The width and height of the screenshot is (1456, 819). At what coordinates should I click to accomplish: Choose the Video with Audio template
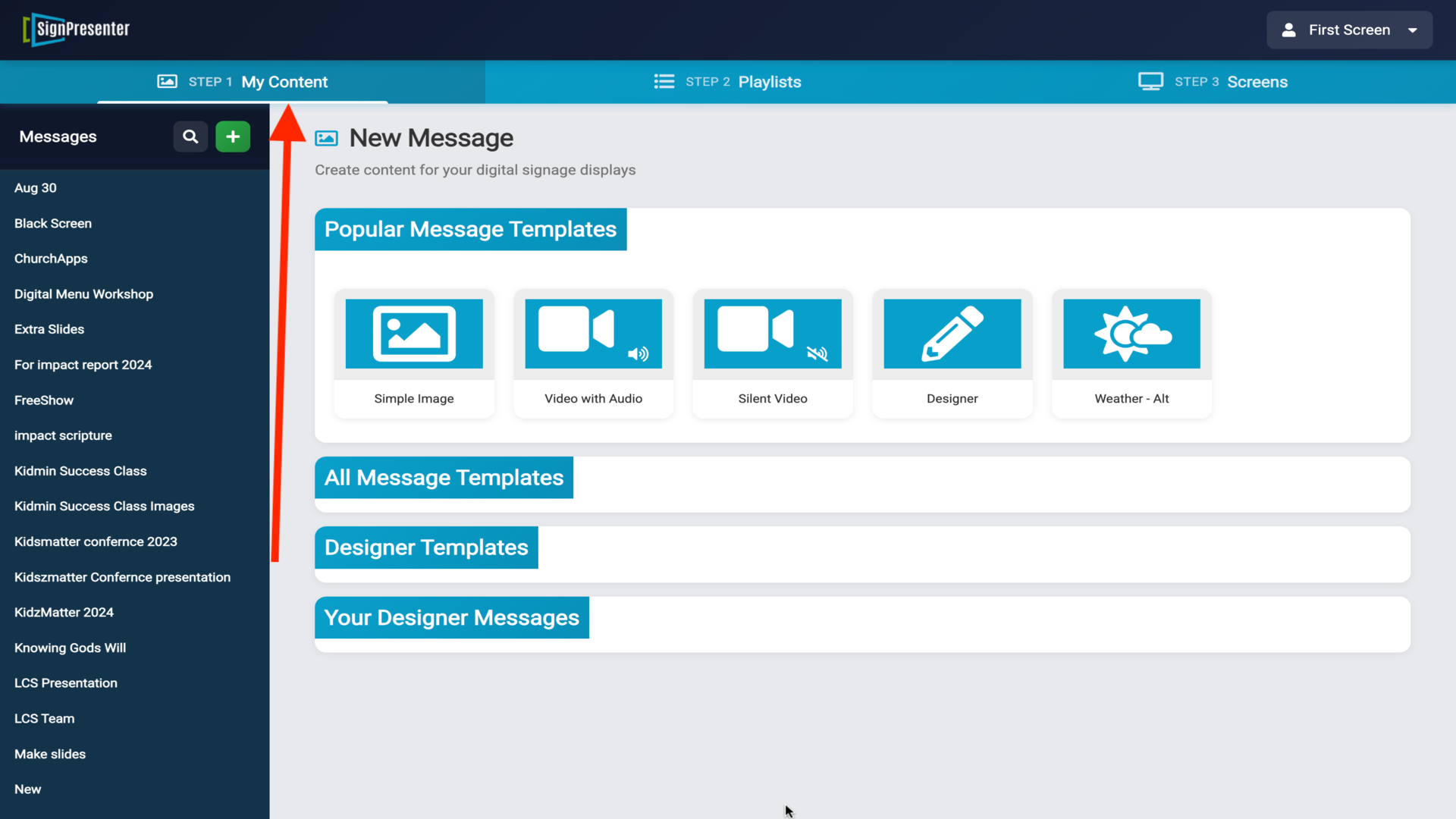pos(593,334)
